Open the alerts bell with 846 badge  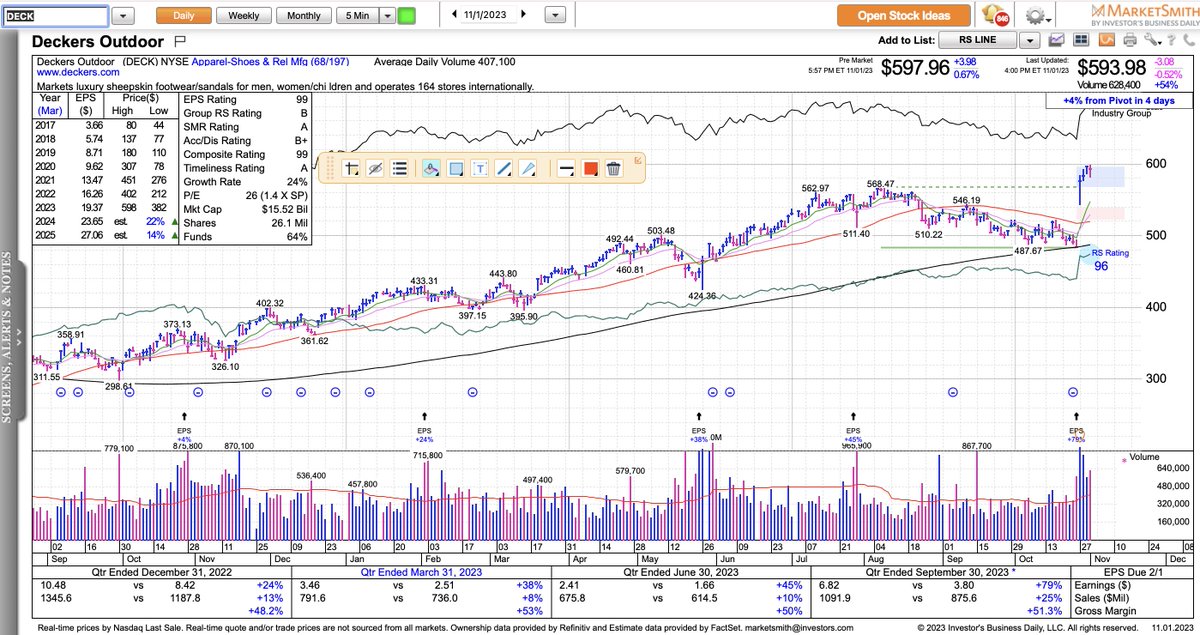[994, 15]
